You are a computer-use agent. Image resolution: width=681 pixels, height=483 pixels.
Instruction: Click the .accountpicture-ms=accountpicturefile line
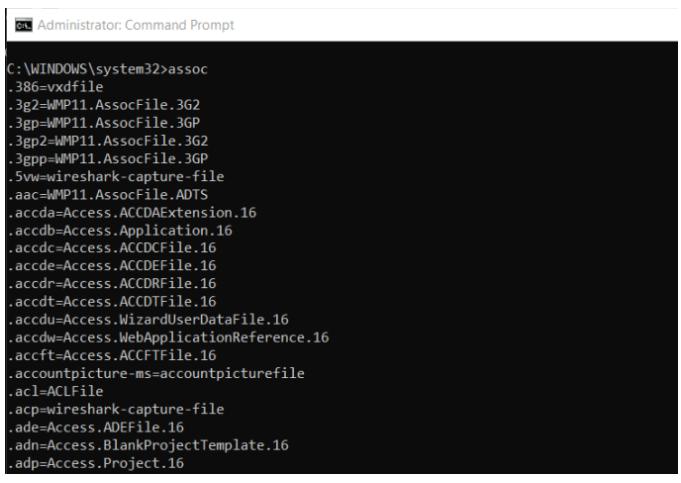pos(156,373)
